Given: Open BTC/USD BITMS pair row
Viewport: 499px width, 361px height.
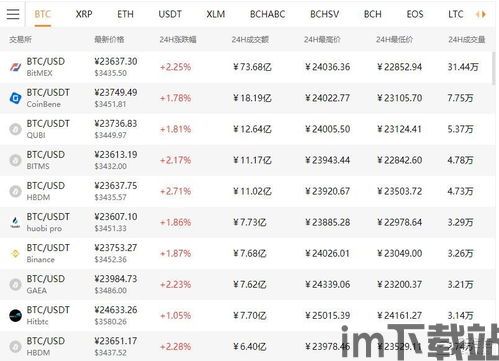Looking at the screenshot, I should 246,160.
